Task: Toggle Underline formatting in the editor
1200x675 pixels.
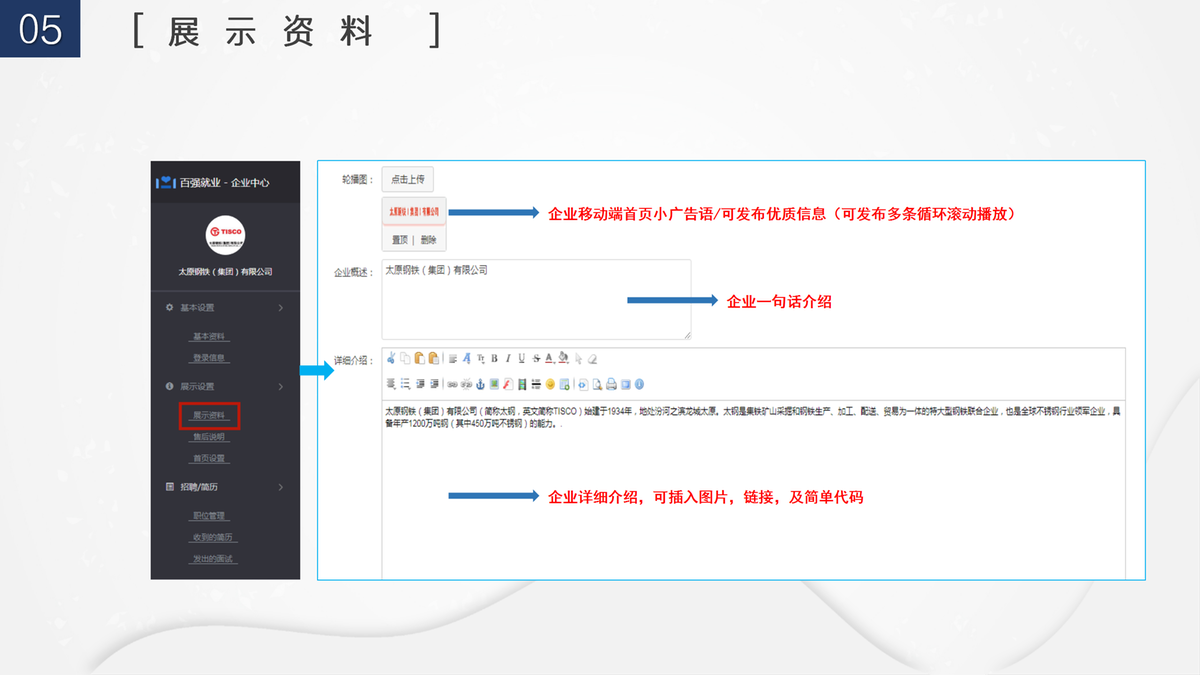Action: tap(521, 358)
